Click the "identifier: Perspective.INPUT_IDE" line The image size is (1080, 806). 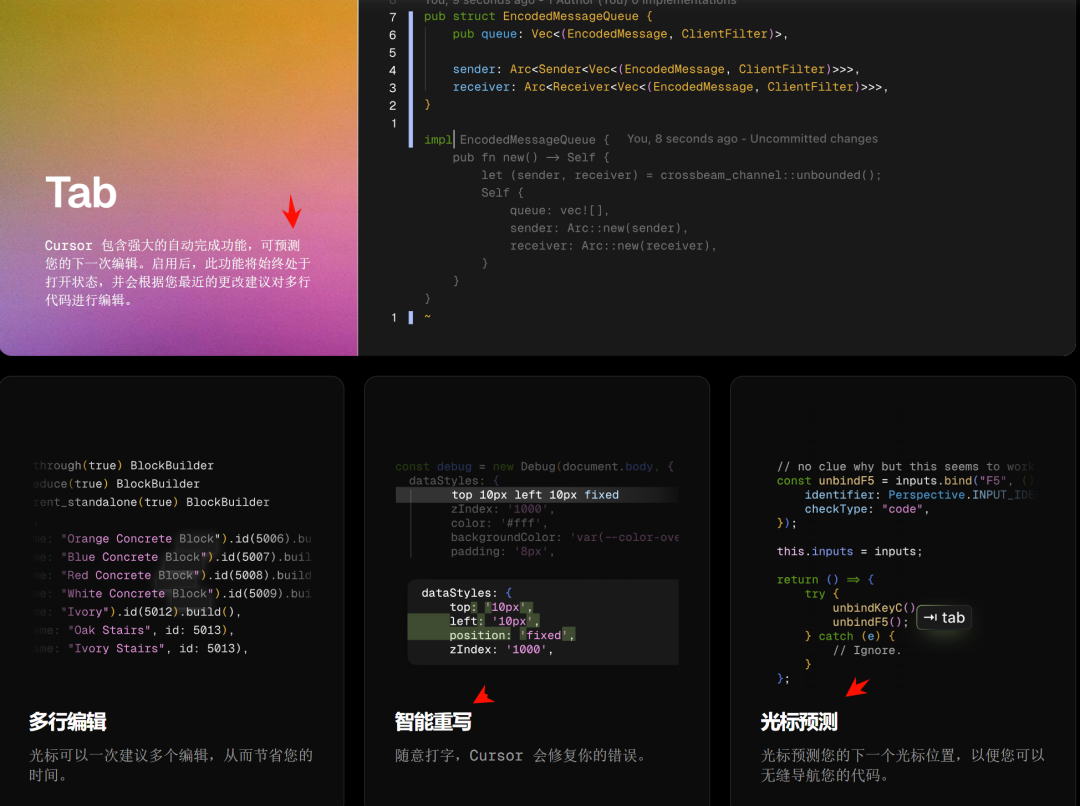pyautogui.click(x=920, y=495)
